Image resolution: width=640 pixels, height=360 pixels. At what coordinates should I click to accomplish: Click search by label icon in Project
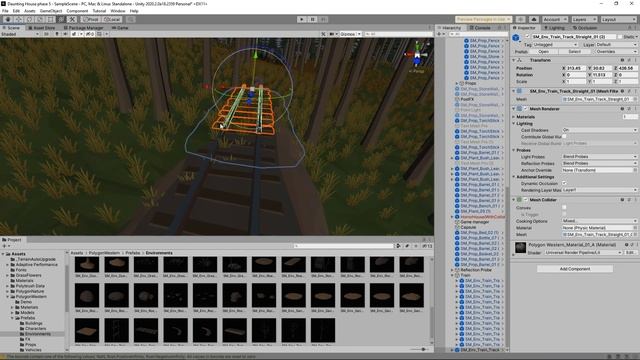click(x=407, y=246)
